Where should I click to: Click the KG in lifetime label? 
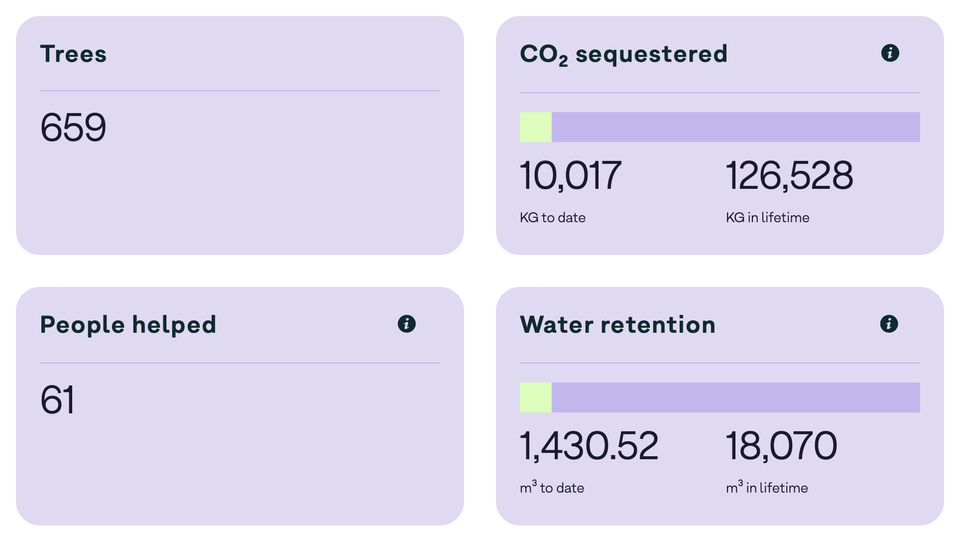point(767,217)
